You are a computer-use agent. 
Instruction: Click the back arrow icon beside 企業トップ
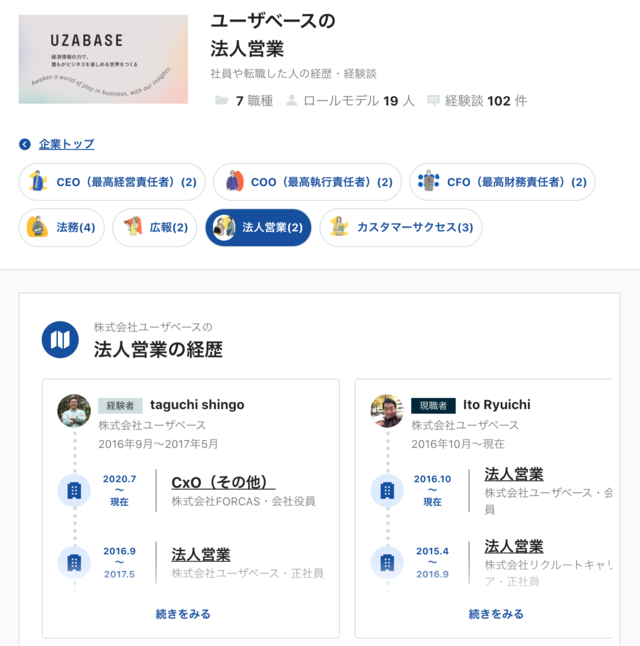click(x=25, y=144)
